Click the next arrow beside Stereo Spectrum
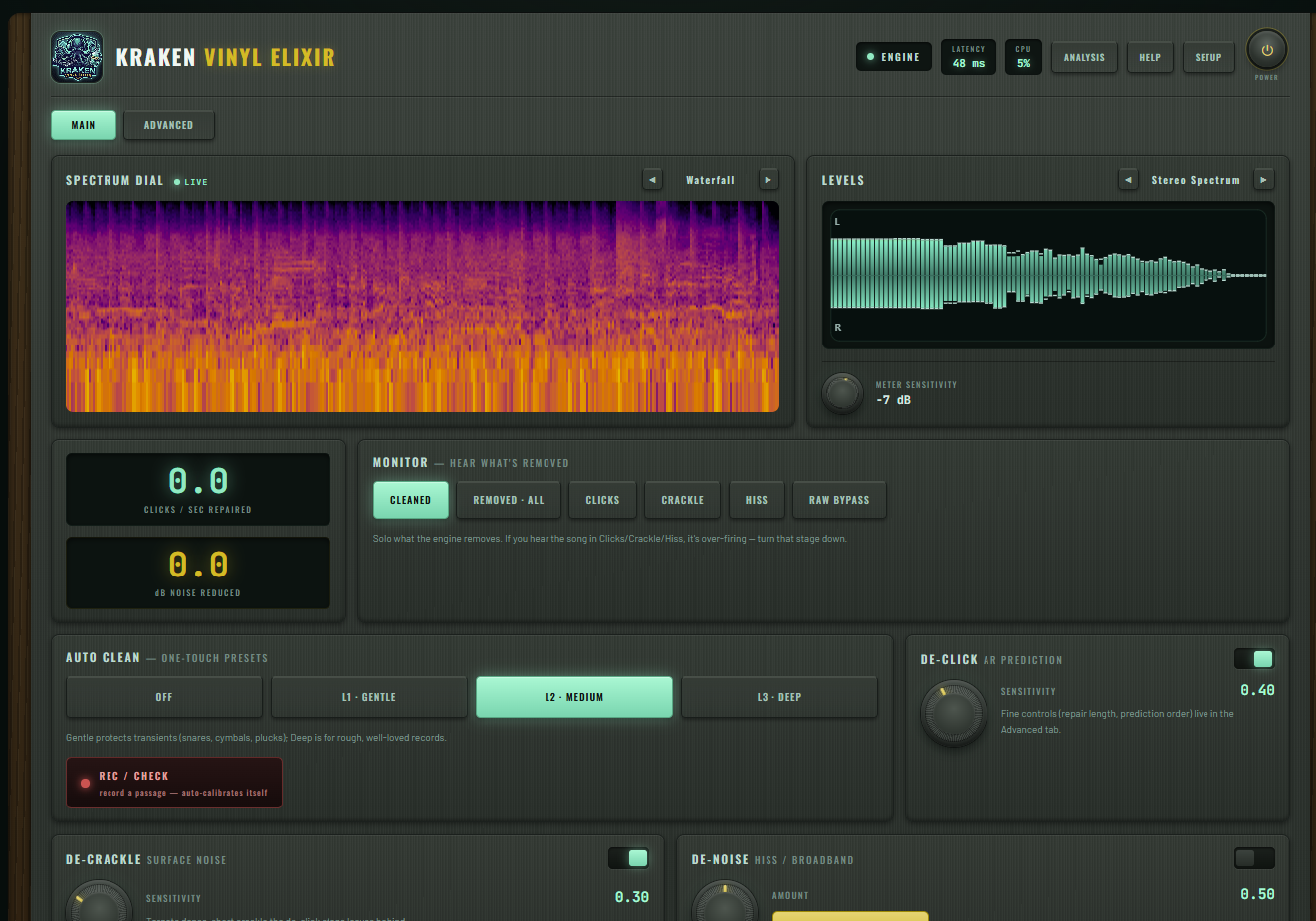The width and height of the screenshot is (1316, 921). [1264, 180]
